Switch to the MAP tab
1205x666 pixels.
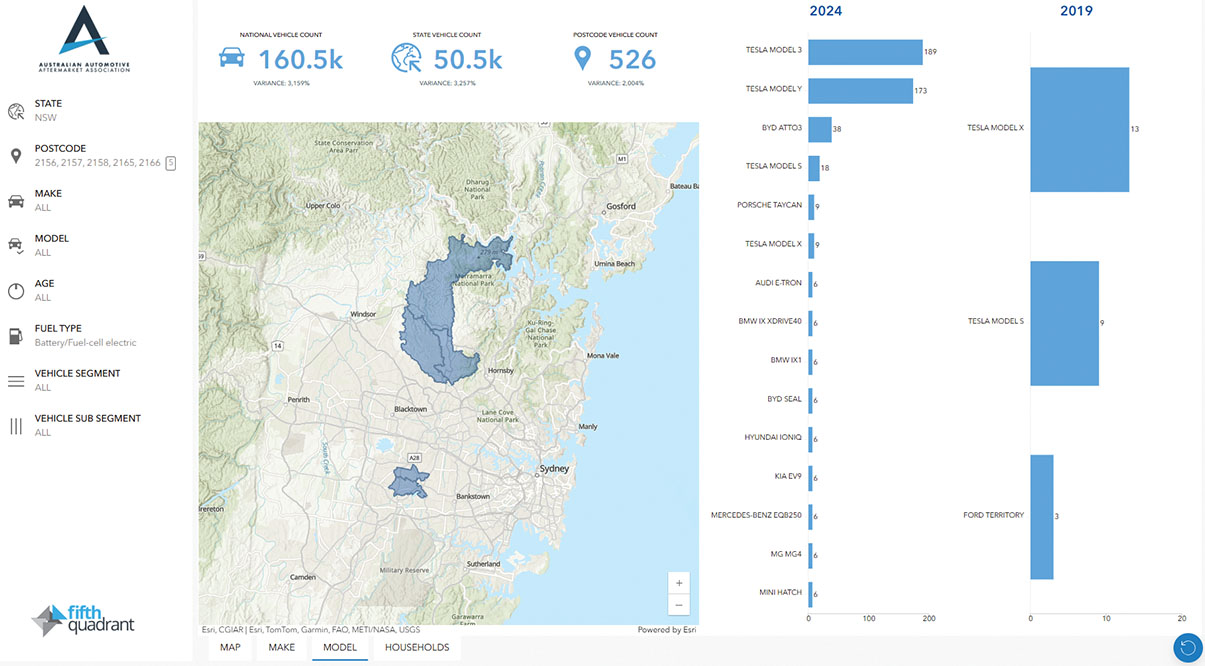point(230,647)
